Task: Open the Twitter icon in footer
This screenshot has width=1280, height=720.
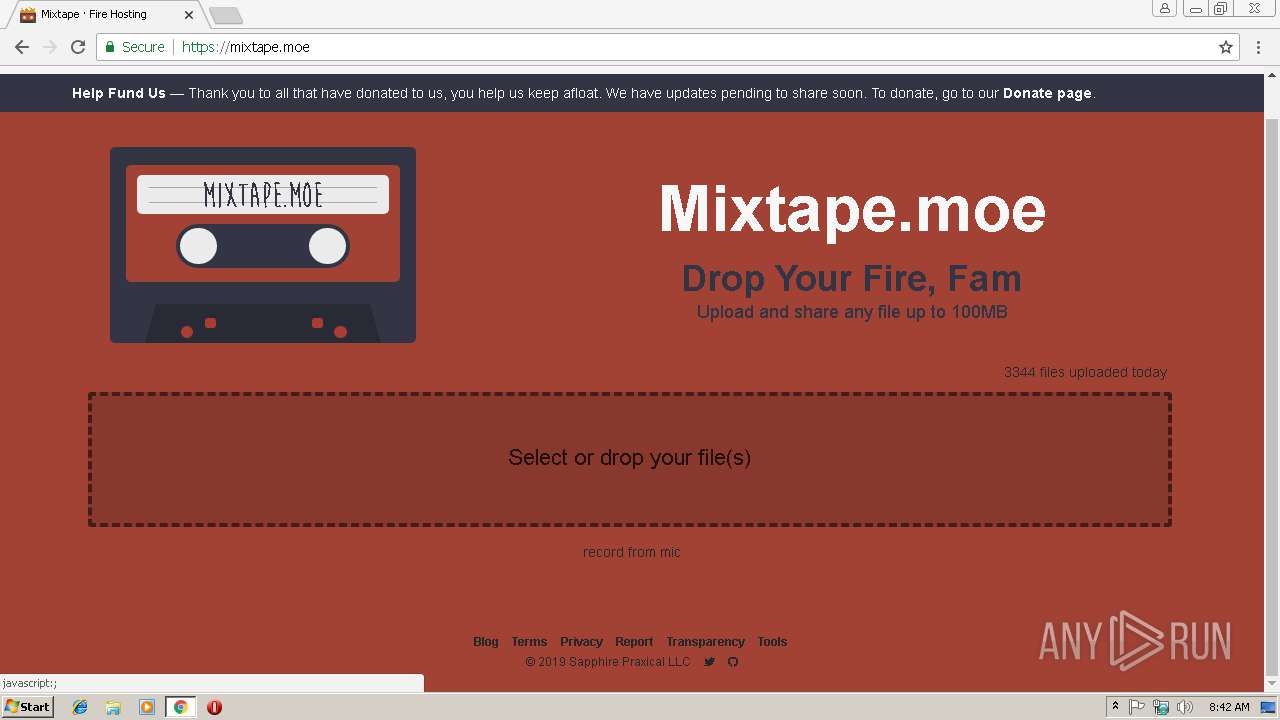Action: coord(709,662)
